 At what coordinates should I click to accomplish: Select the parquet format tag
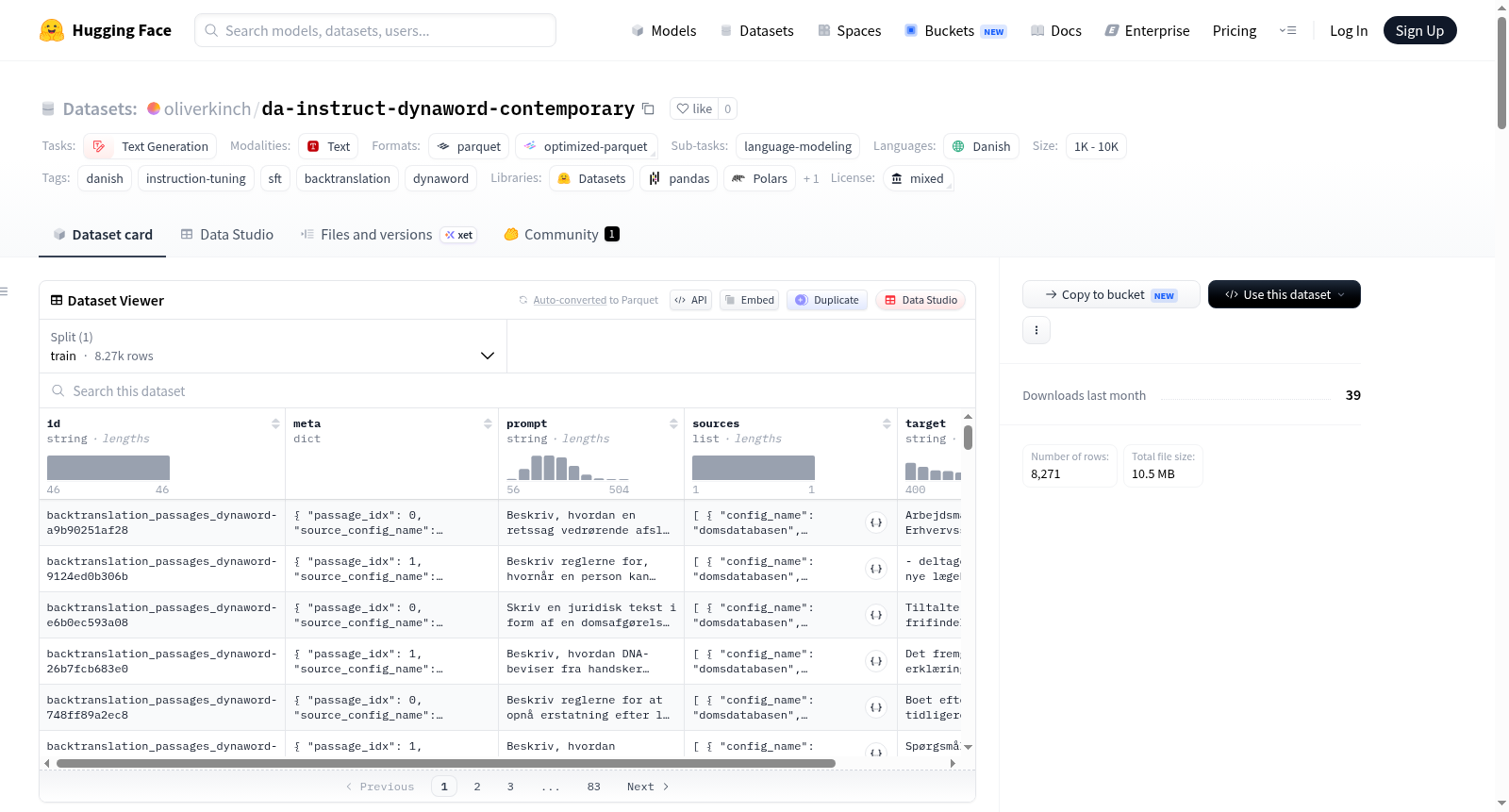(x=469, y=146)
